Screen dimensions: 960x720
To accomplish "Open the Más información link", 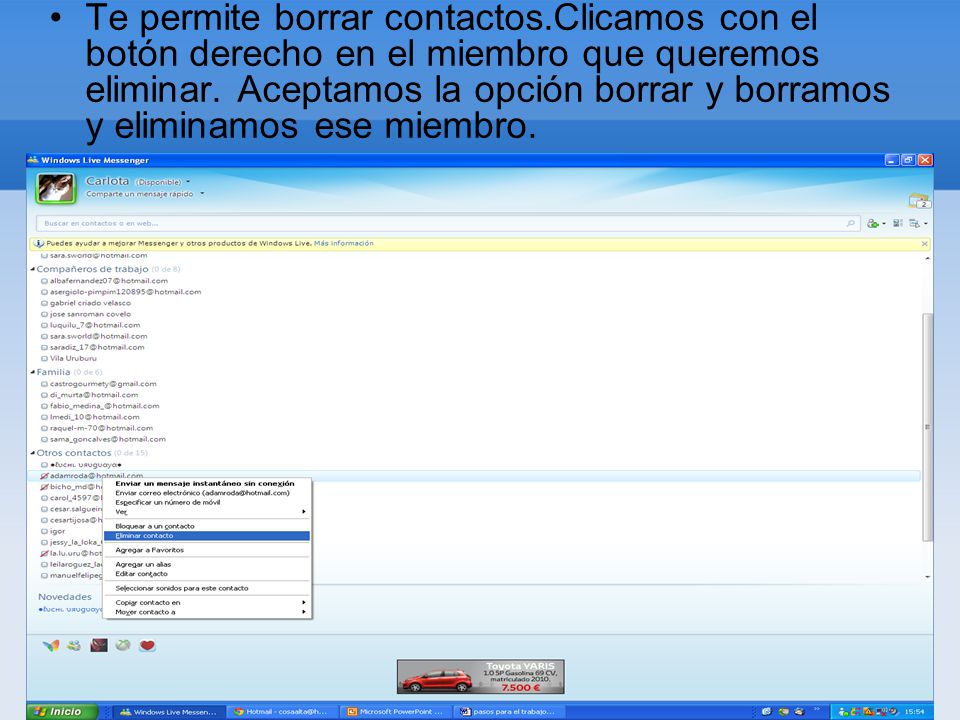I will pyautogui.click(x=343, y=243).
